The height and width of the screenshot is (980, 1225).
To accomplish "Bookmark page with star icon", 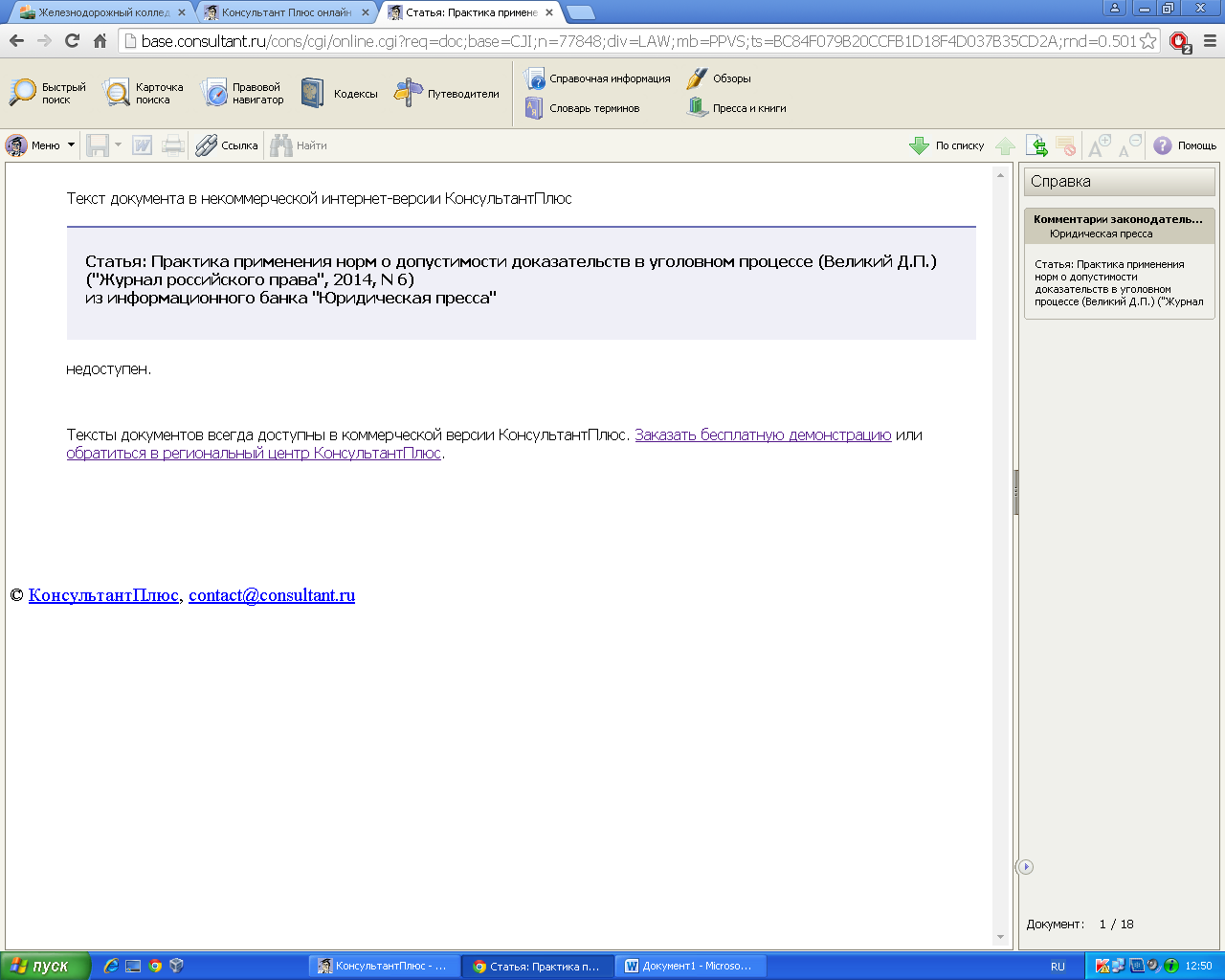I will tap(1147, 41).
